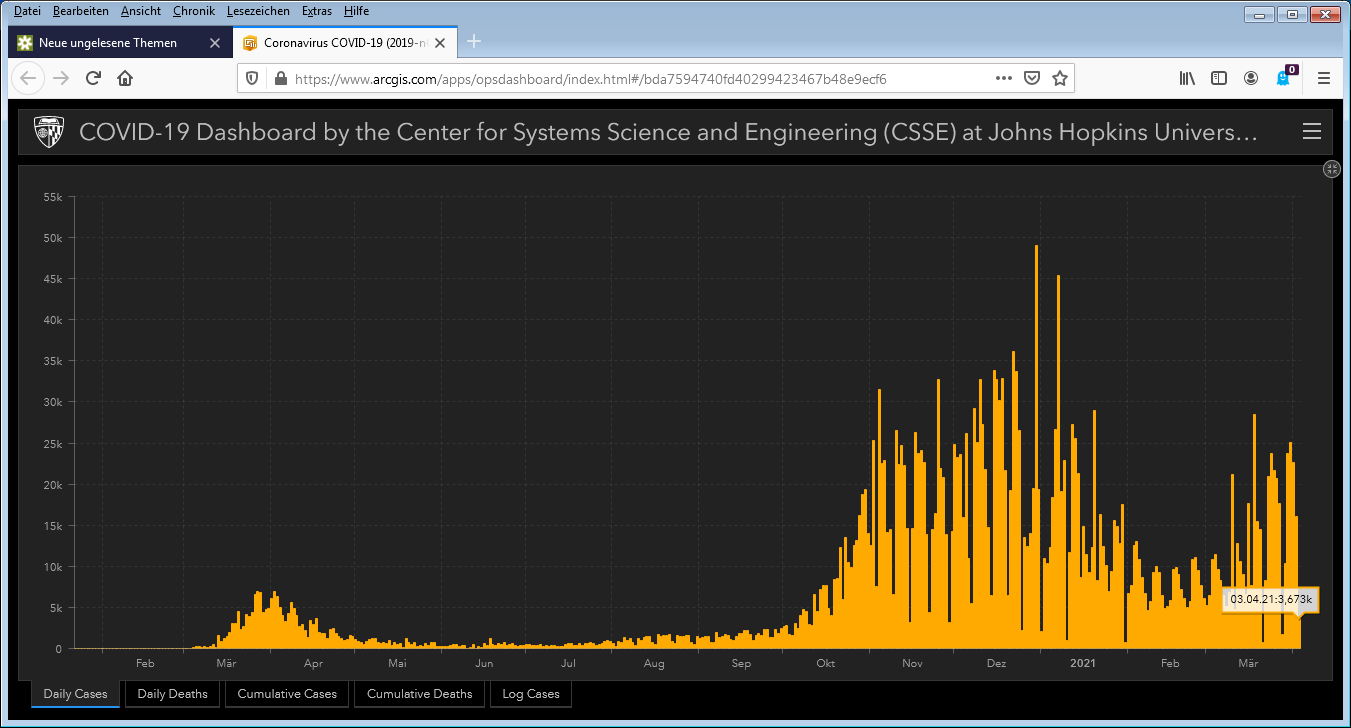Viewport: 1351px width, 728px height.
Task: Click the URL address bar
Action: click(640, 78)
